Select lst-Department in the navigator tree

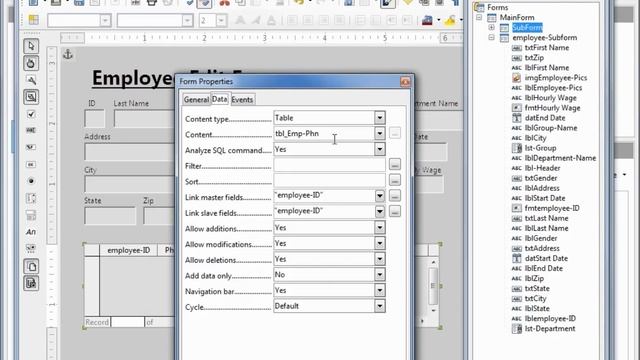point(550,329)
